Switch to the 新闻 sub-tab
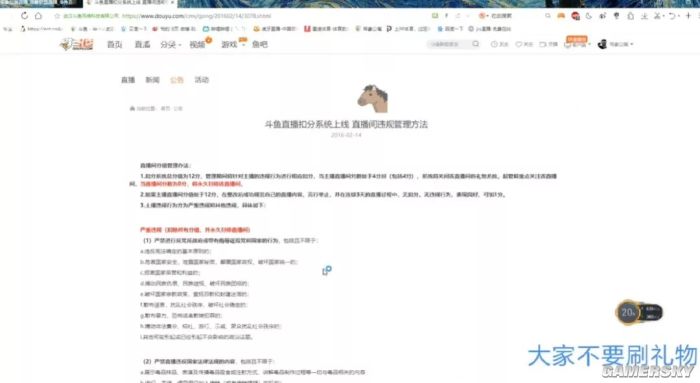 tap(152, 80)
